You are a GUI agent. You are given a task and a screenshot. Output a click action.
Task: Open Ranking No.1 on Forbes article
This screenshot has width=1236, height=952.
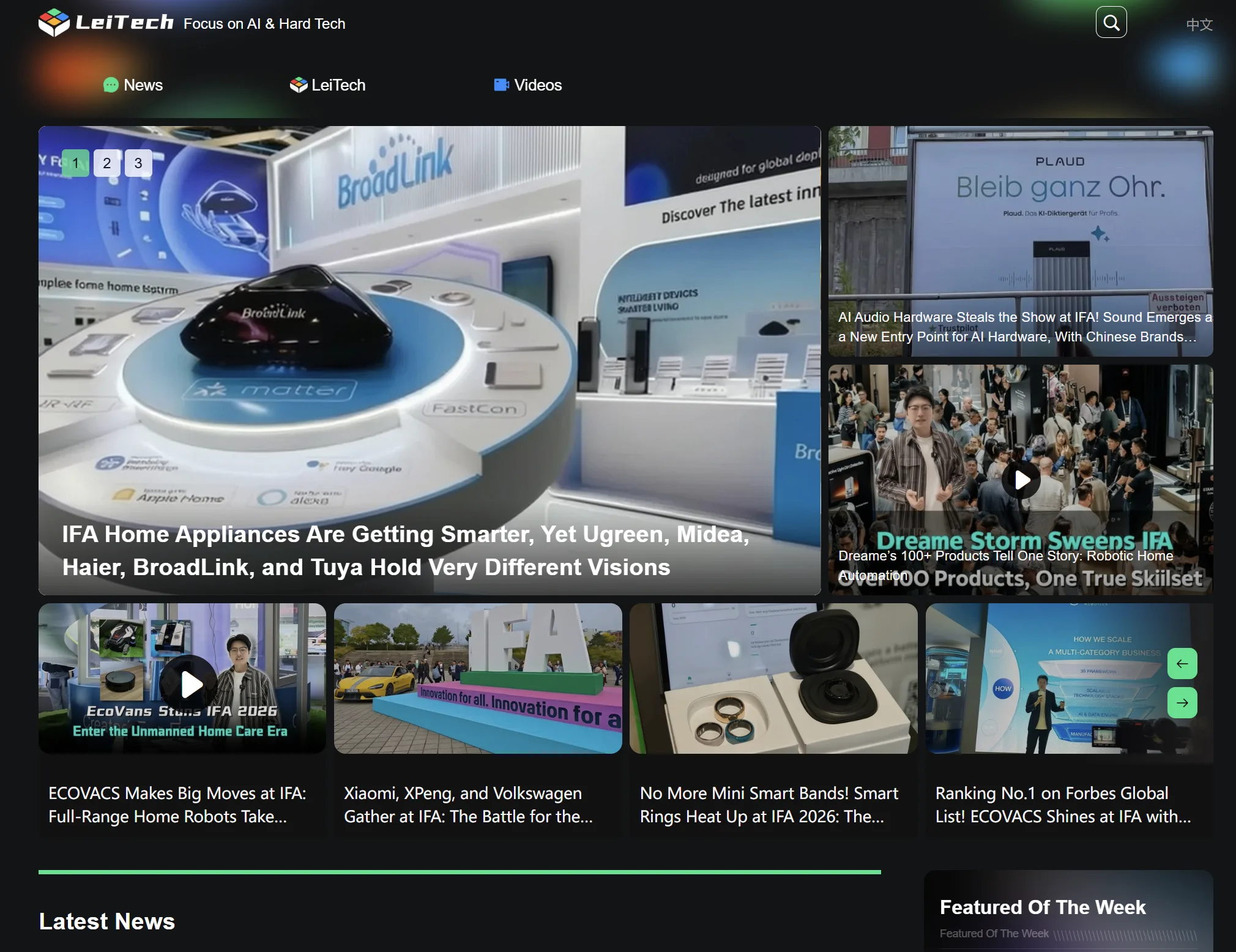(1063, 805)
